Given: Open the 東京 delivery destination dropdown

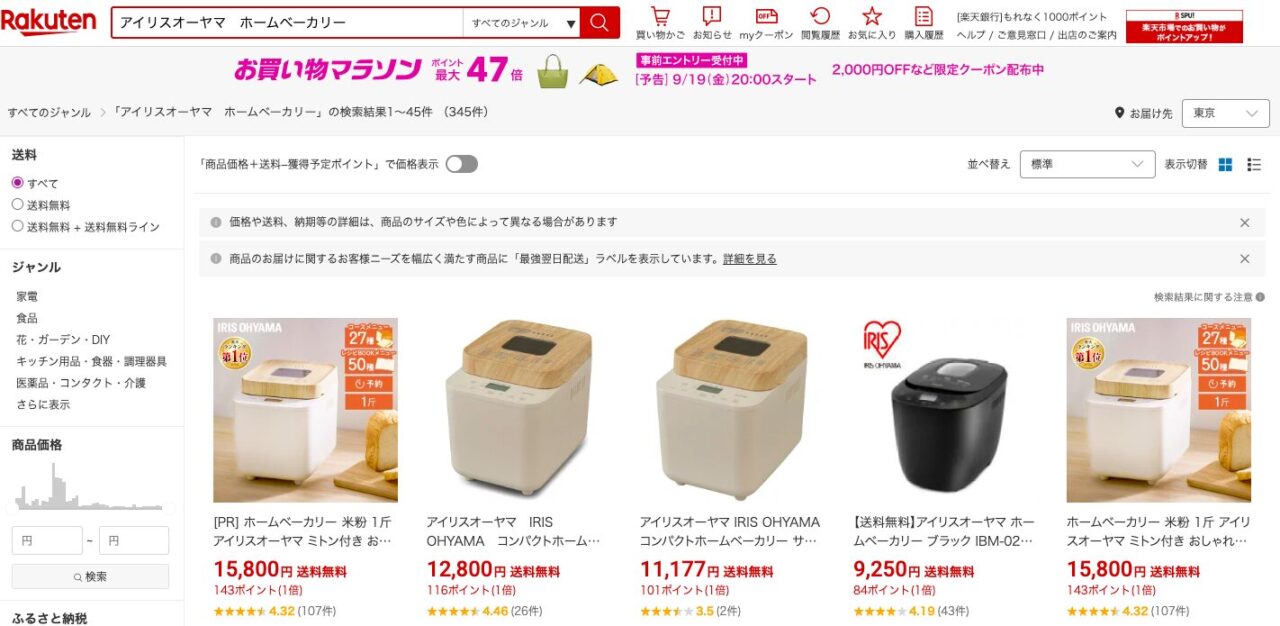Looking at the screenshot, I should tap(1226, 113).
